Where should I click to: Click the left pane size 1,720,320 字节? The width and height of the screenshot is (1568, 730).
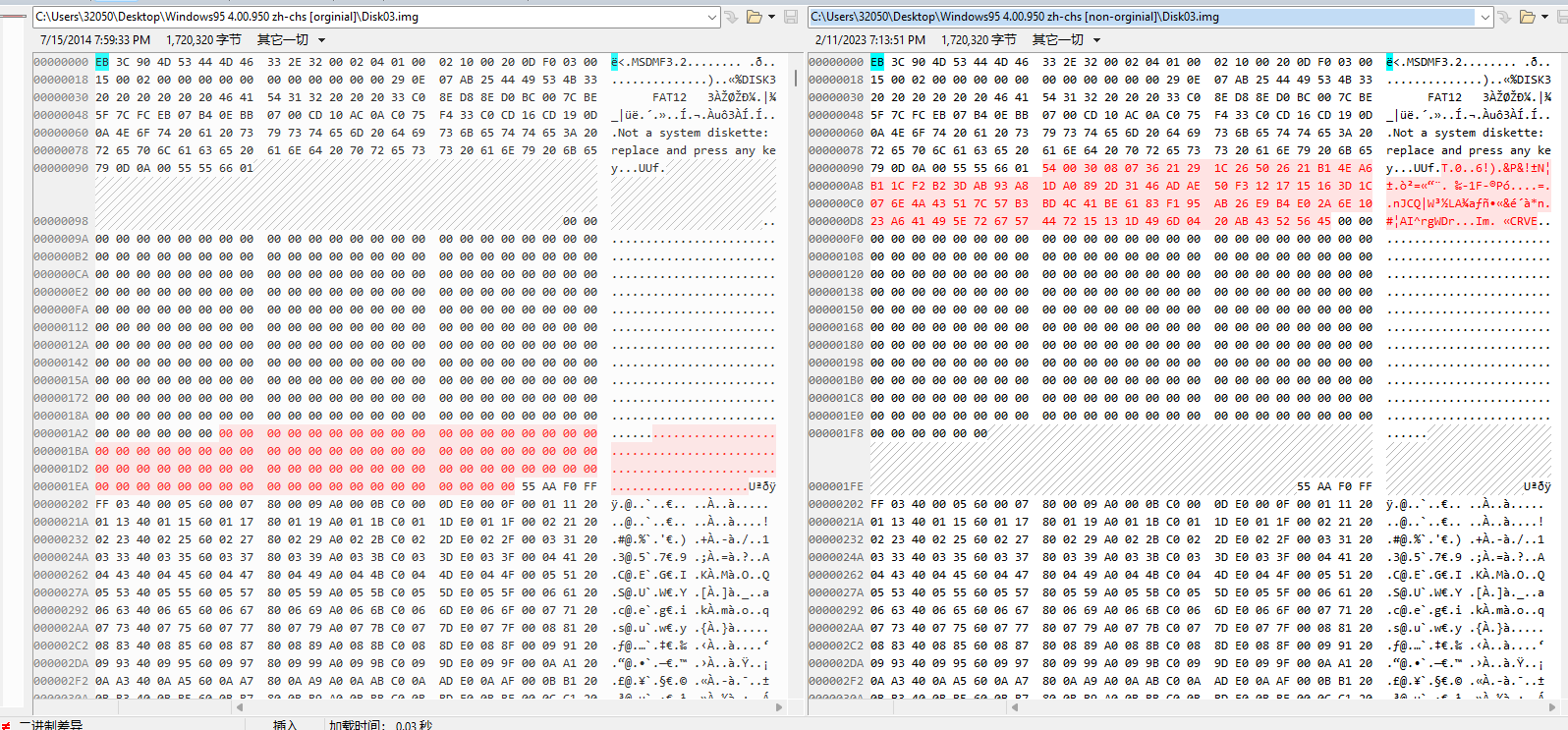203,40
